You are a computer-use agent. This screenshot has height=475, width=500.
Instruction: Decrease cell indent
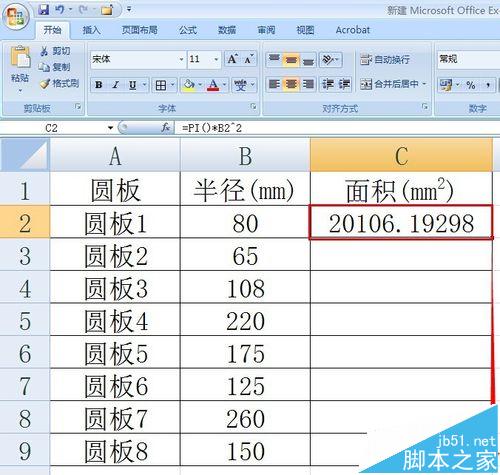pyautogui.click(x=327, y=84)
